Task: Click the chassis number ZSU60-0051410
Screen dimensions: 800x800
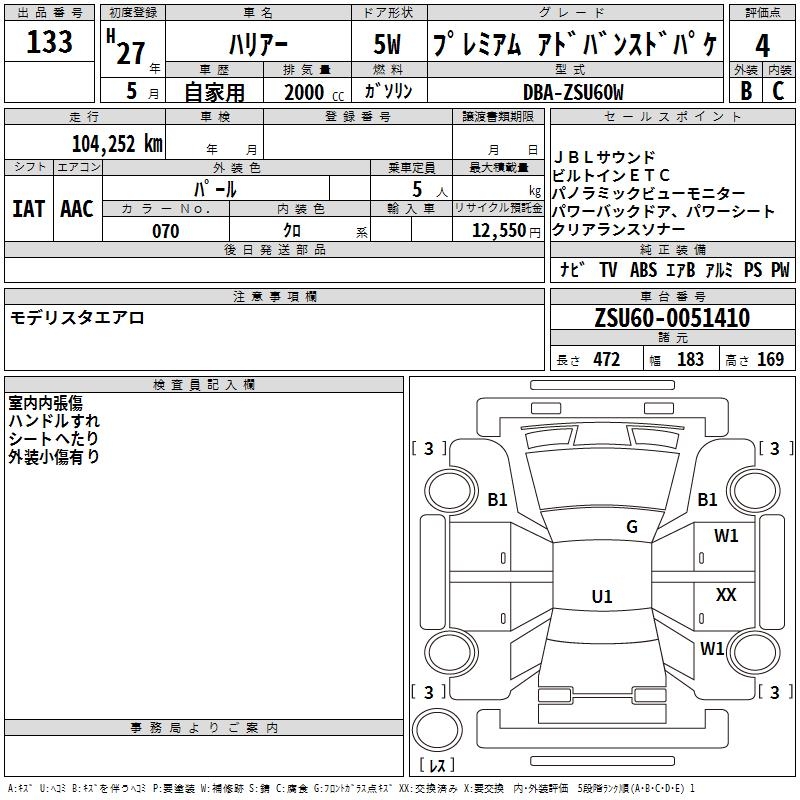Action: [672, 317]
